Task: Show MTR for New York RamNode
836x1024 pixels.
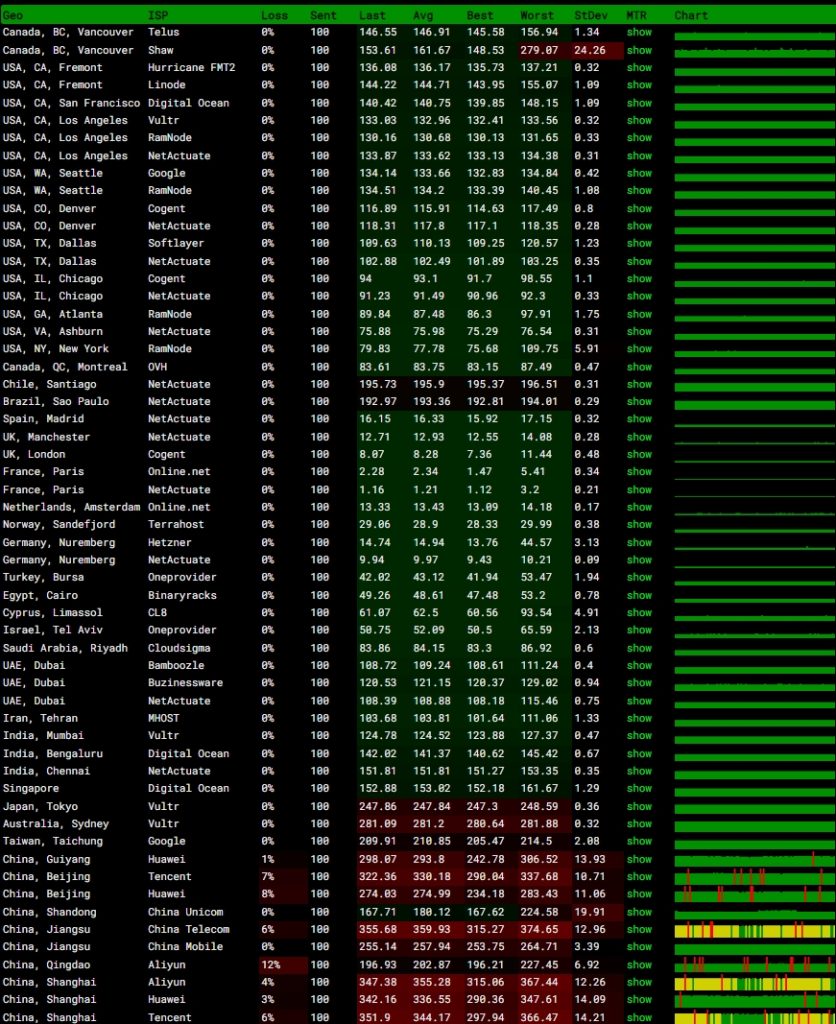Action: [639, 349]
